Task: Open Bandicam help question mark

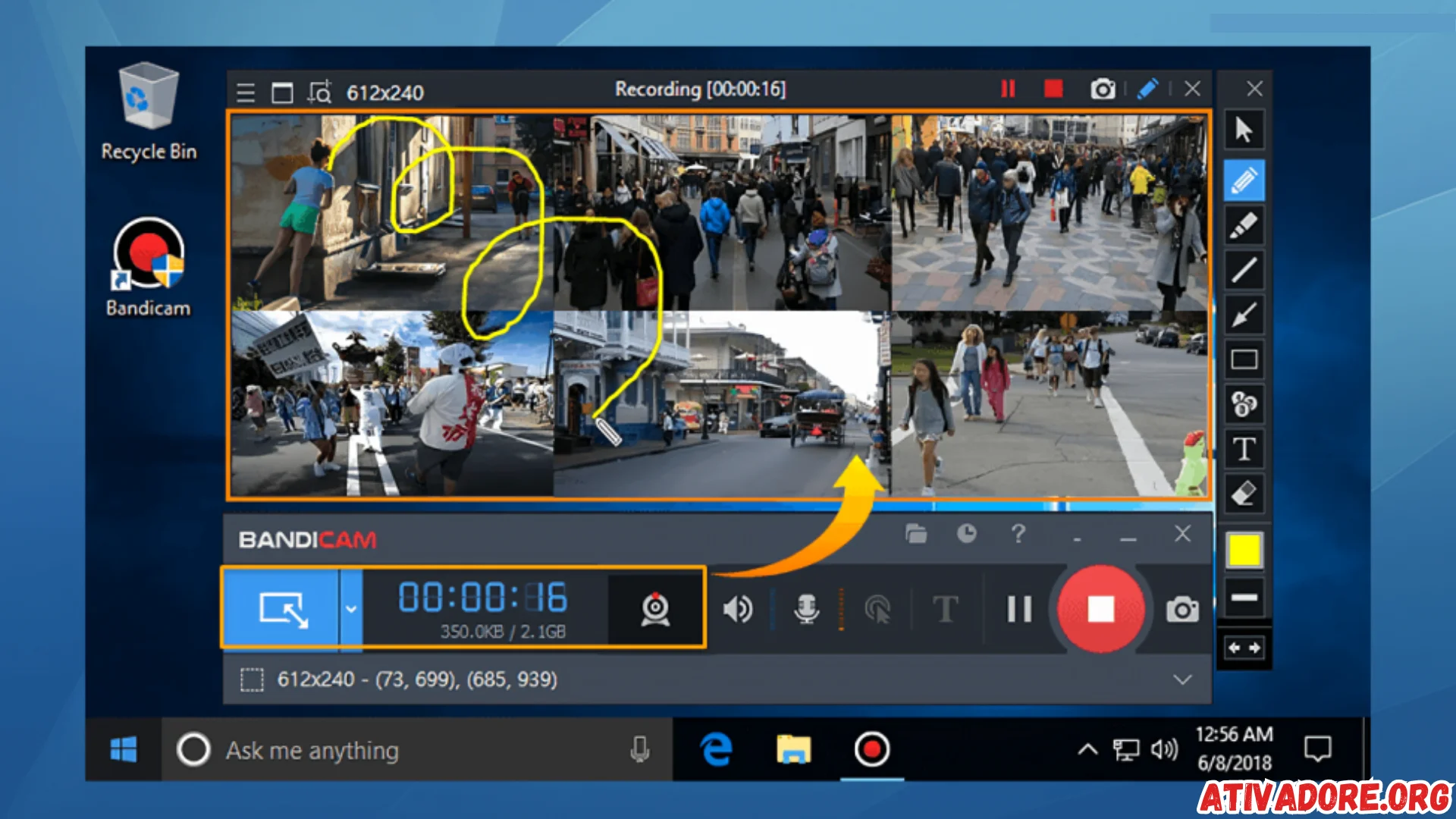Action: pos(1018,534)
